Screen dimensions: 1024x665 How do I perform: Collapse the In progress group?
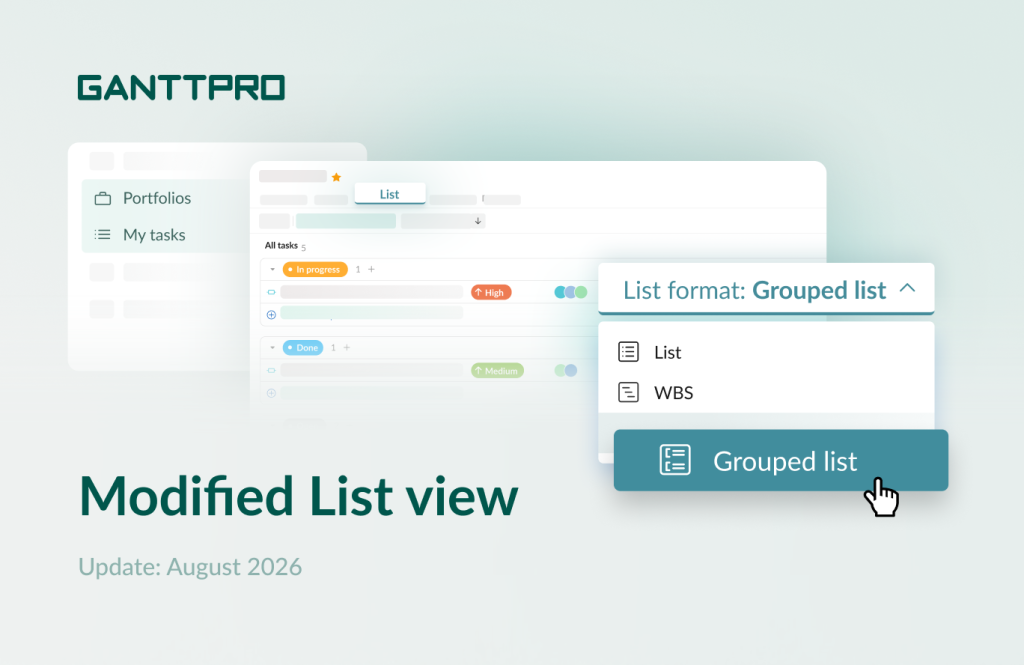click(272, 269)
